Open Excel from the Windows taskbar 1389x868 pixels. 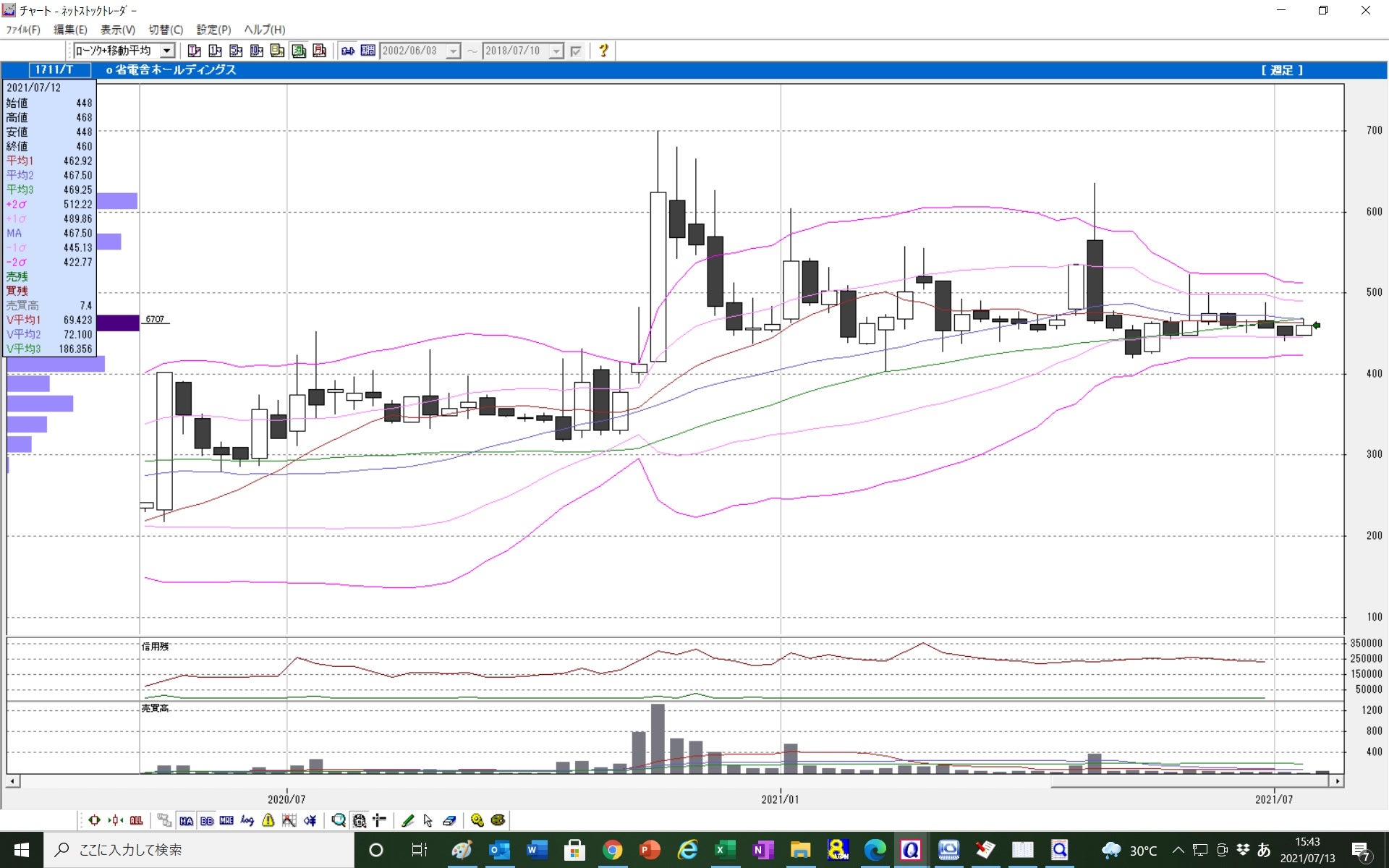(724, 850)
